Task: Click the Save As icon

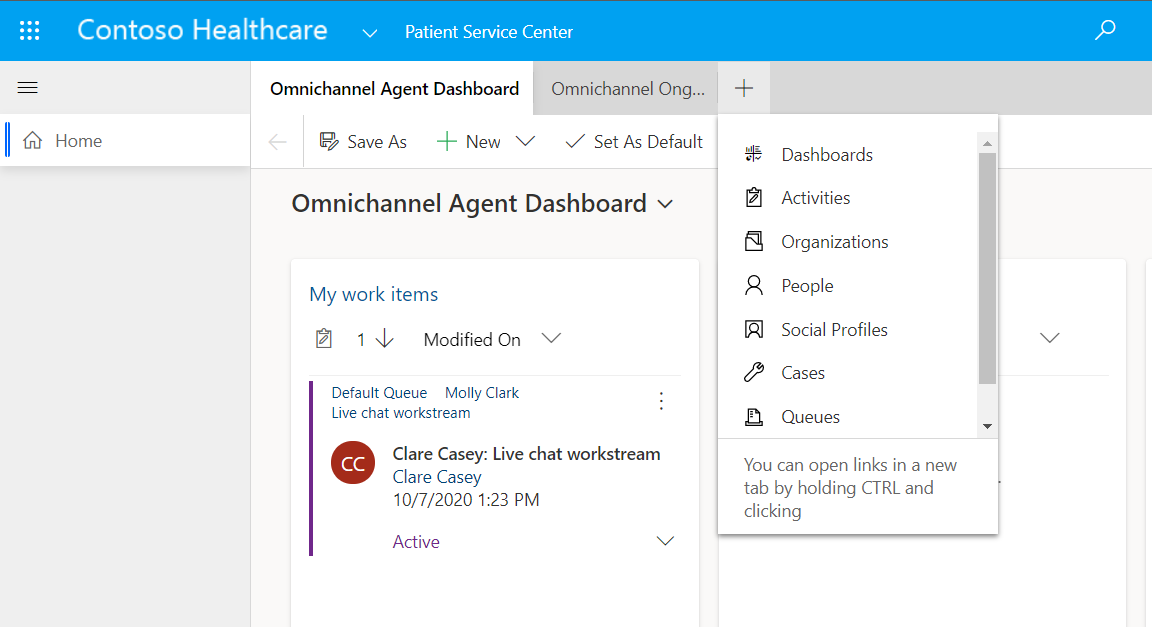Action: tap(329, 142)
